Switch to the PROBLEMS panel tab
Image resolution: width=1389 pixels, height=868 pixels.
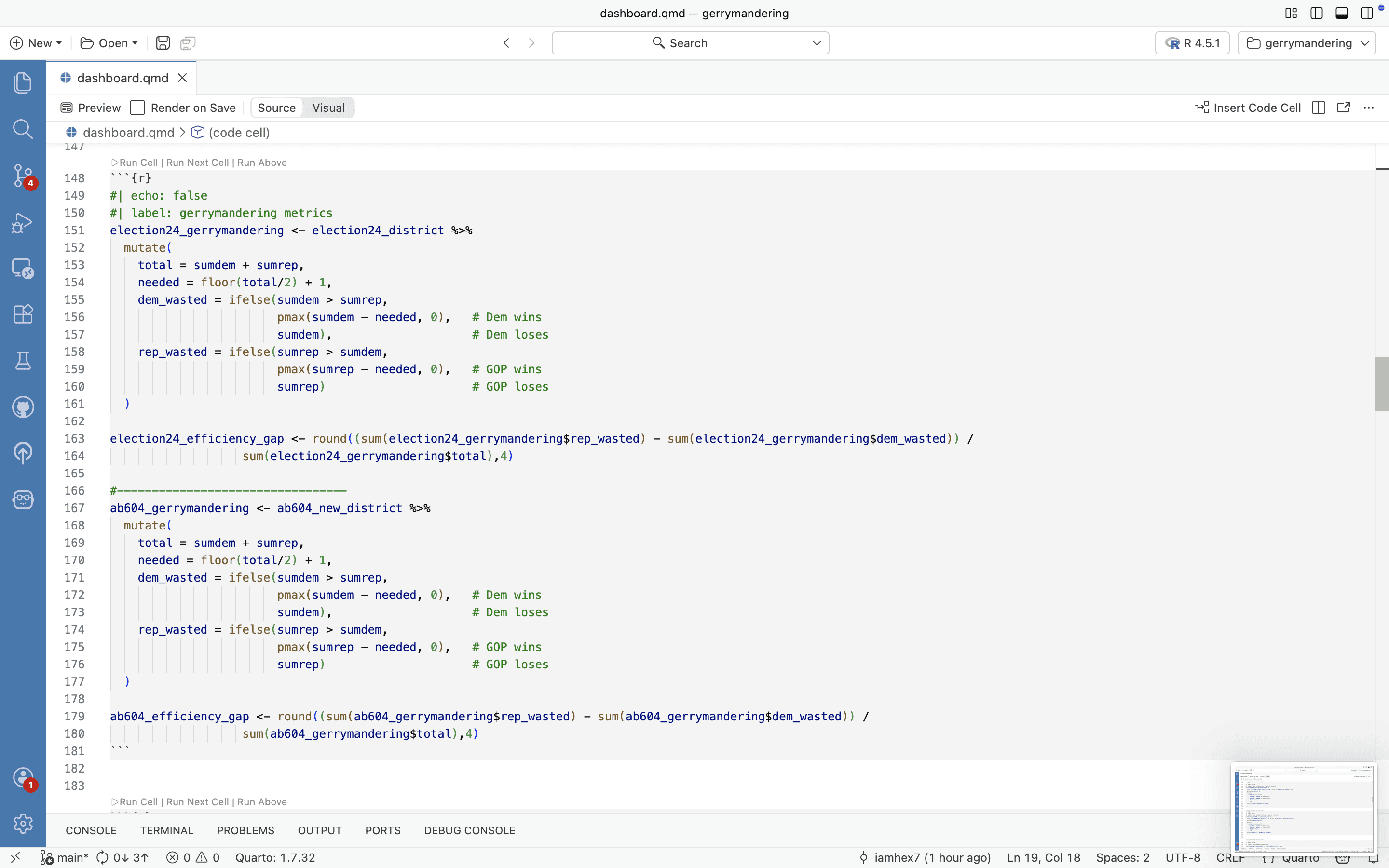[x=245, y=830]
